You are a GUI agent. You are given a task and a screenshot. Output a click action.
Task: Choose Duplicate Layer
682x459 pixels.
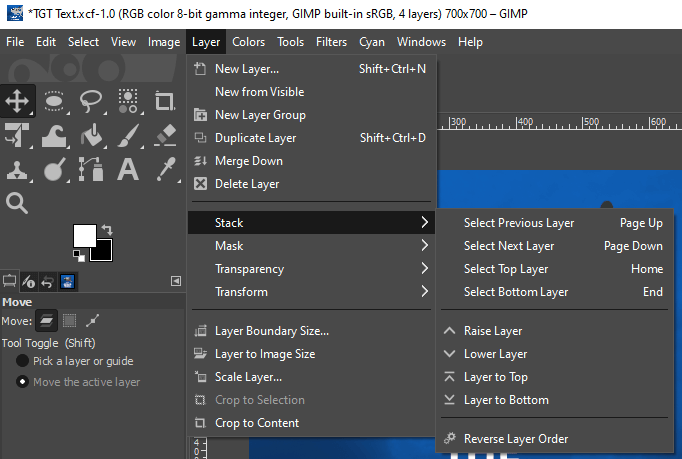tap(311, 138)
